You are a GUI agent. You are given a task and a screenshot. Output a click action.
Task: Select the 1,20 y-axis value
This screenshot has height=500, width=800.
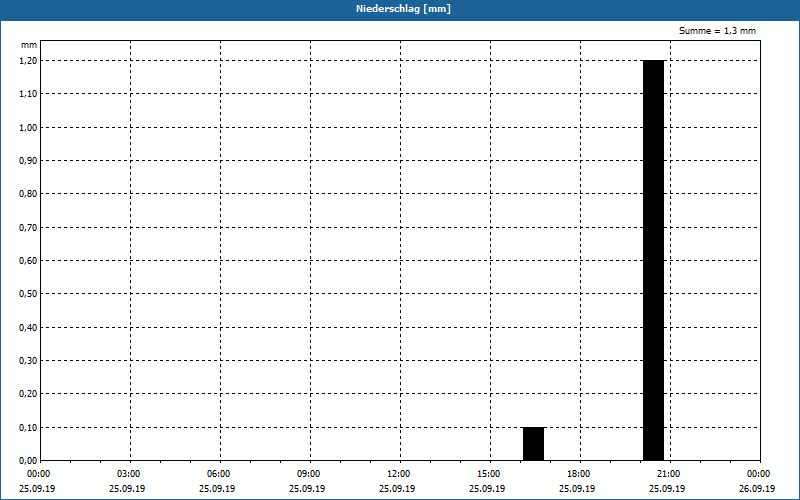[28, 61]
